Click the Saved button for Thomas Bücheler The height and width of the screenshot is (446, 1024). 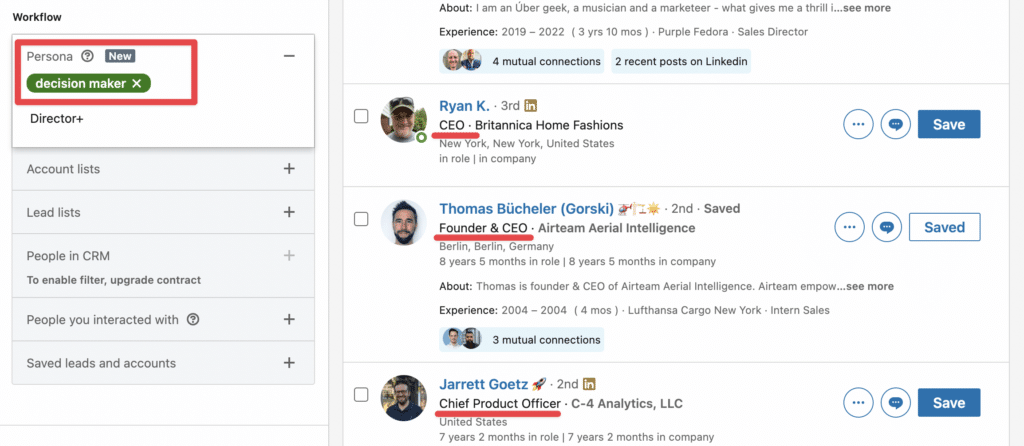(944, 227)
